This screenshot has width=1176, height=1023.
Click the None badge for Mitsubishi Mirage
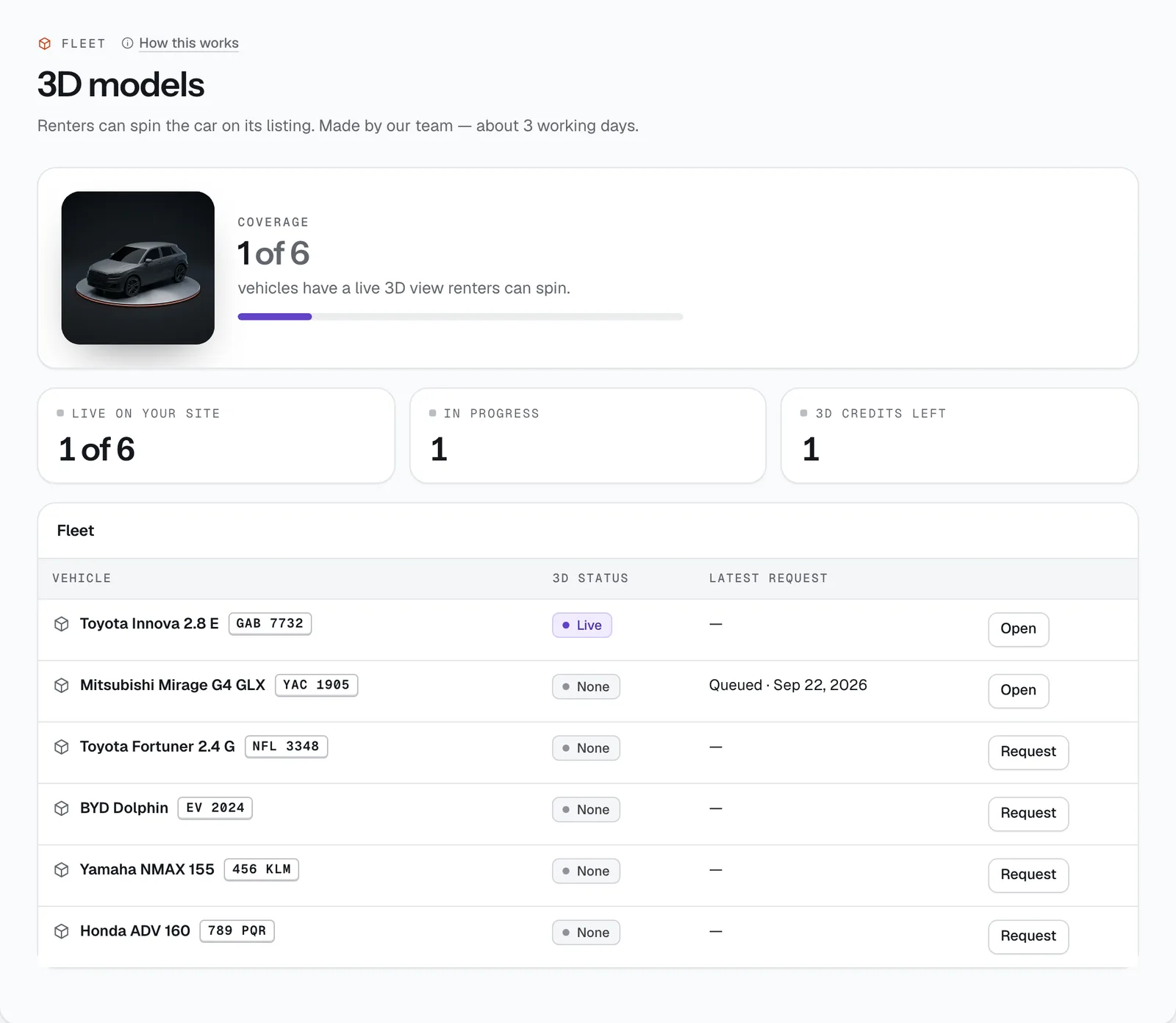tap(586, 686)
